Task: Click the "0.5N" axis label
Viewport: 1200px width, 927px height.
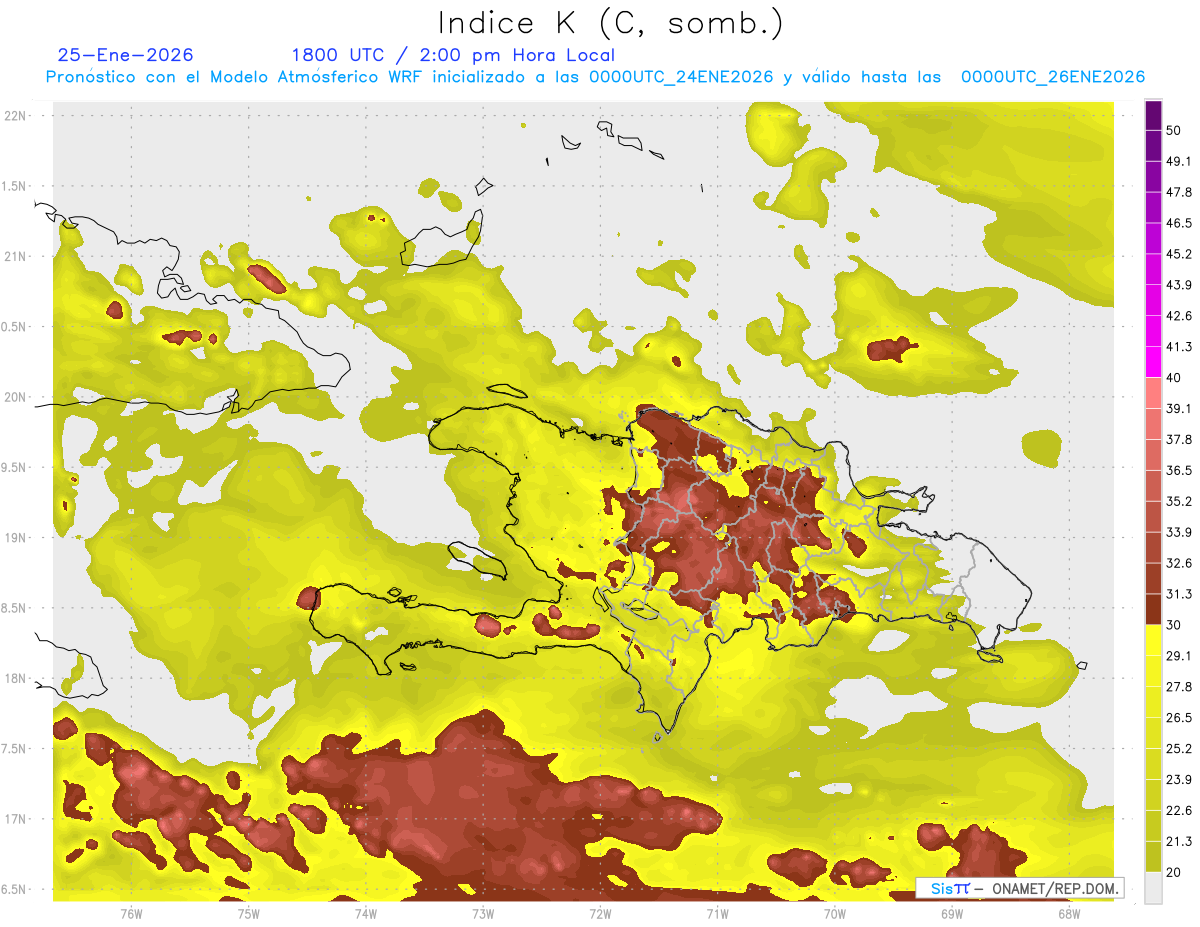Action: [14, 327]
